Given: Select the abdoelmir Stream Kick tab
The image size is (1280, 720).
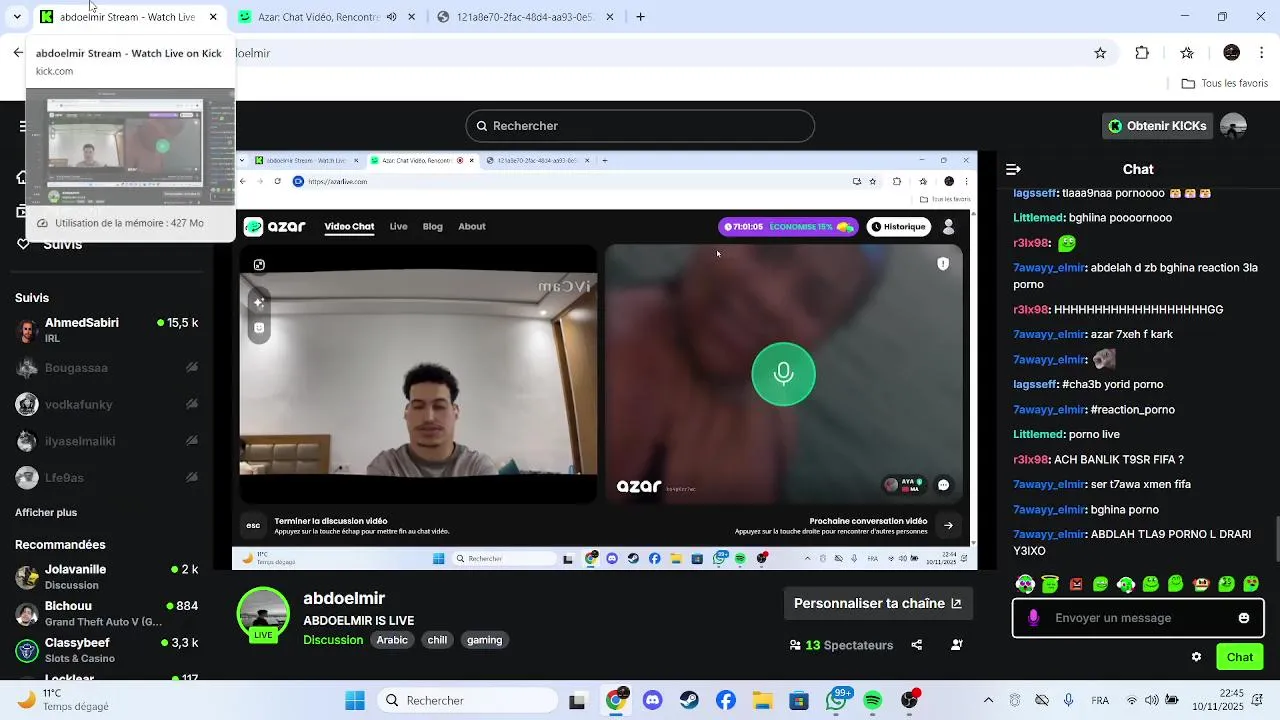Looking at the screenshot, I should point(127,17).
